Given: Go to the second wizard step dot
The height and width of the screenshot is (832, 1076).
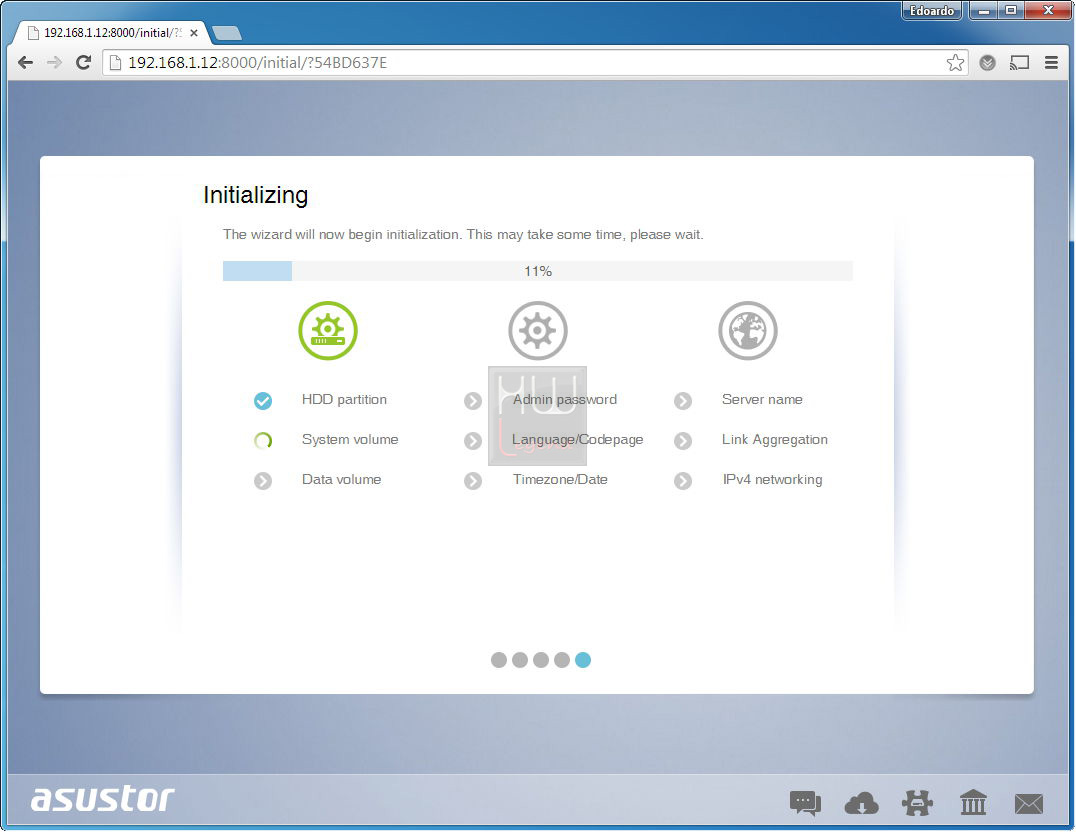Looking at the screenshot, I should [520, 660].
